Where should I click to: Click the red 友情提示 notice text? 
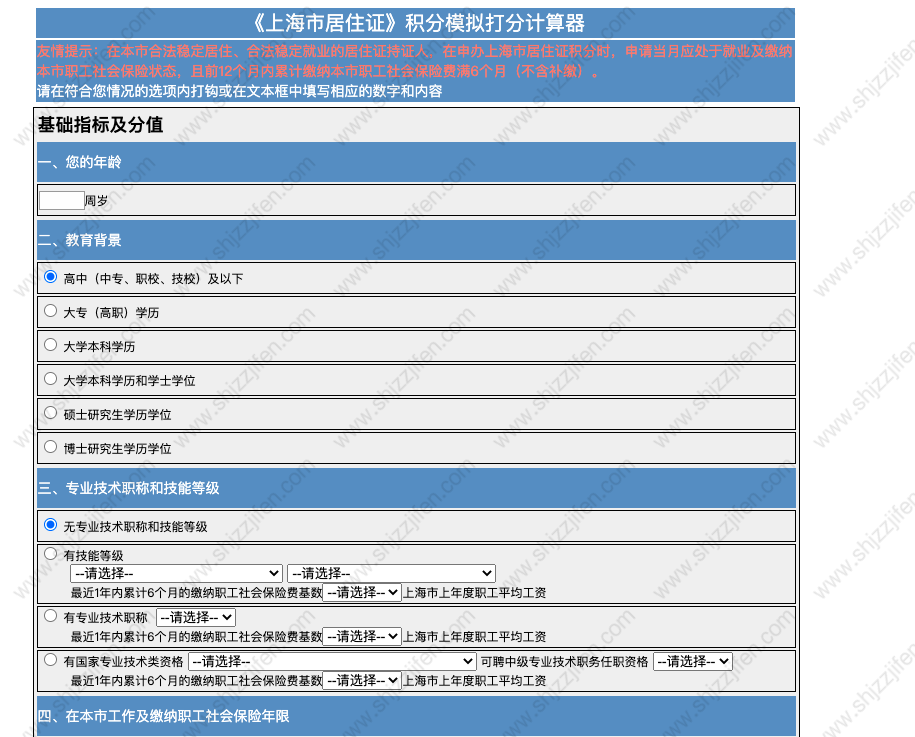pos(415,61)
